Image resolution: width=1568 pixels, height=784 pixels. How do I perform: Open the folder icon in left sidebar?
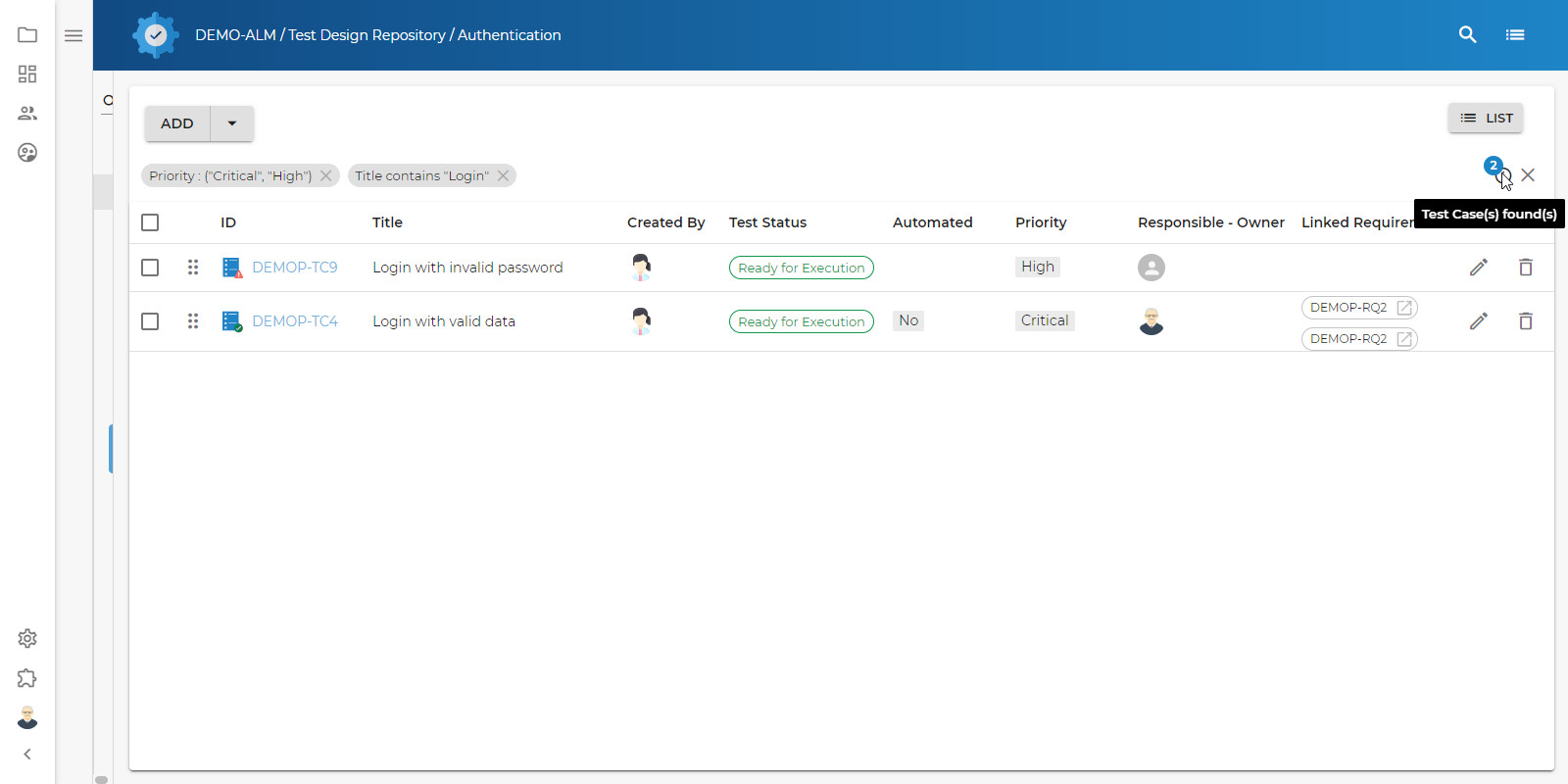click(x=27, y=35)
